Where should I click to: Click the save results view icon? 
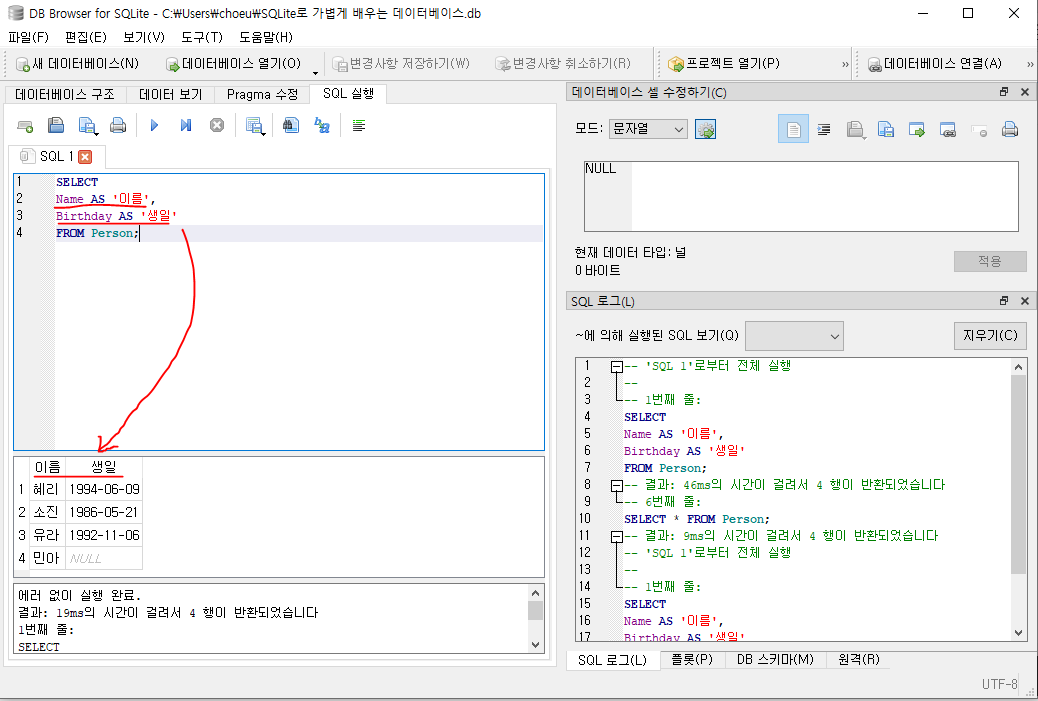tap(254, 126)
